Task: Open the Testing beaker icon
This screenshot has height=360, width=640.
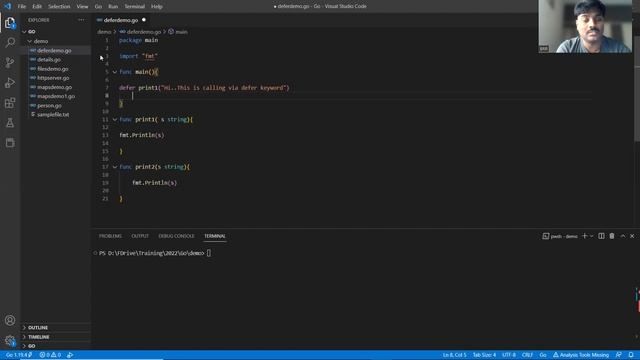Action: (x=10, y=122)
